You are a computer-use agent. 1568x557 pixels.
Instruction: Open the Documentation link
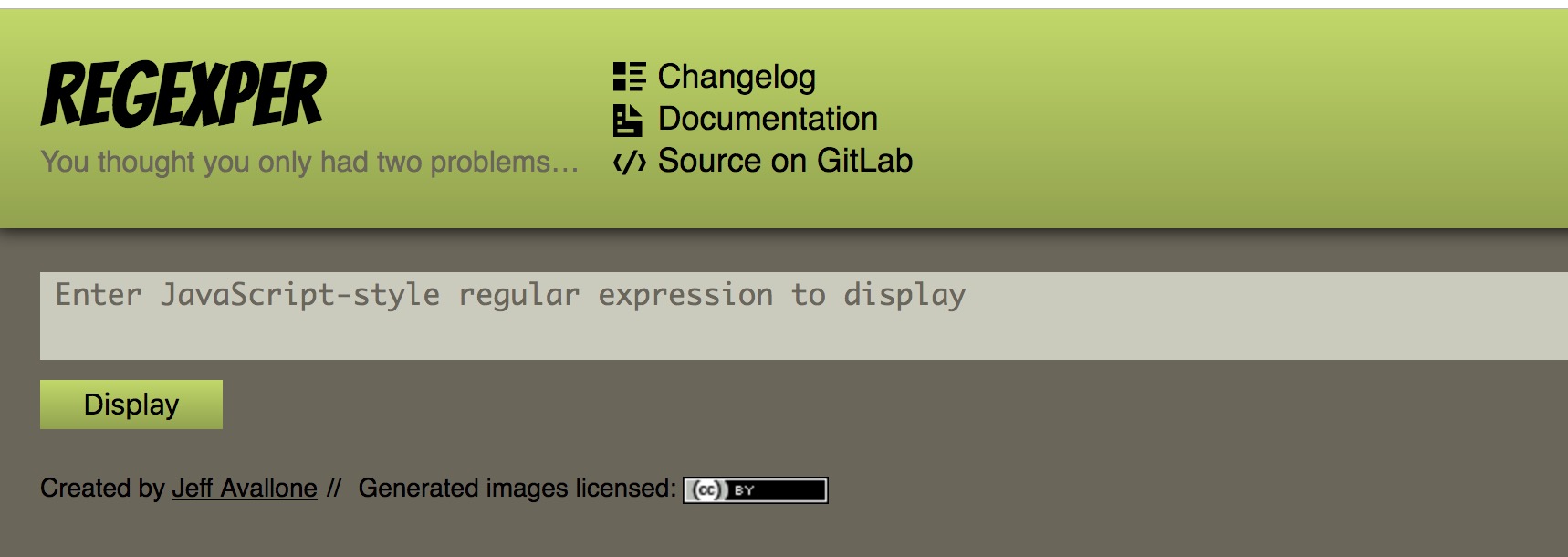tap(768, 119)
